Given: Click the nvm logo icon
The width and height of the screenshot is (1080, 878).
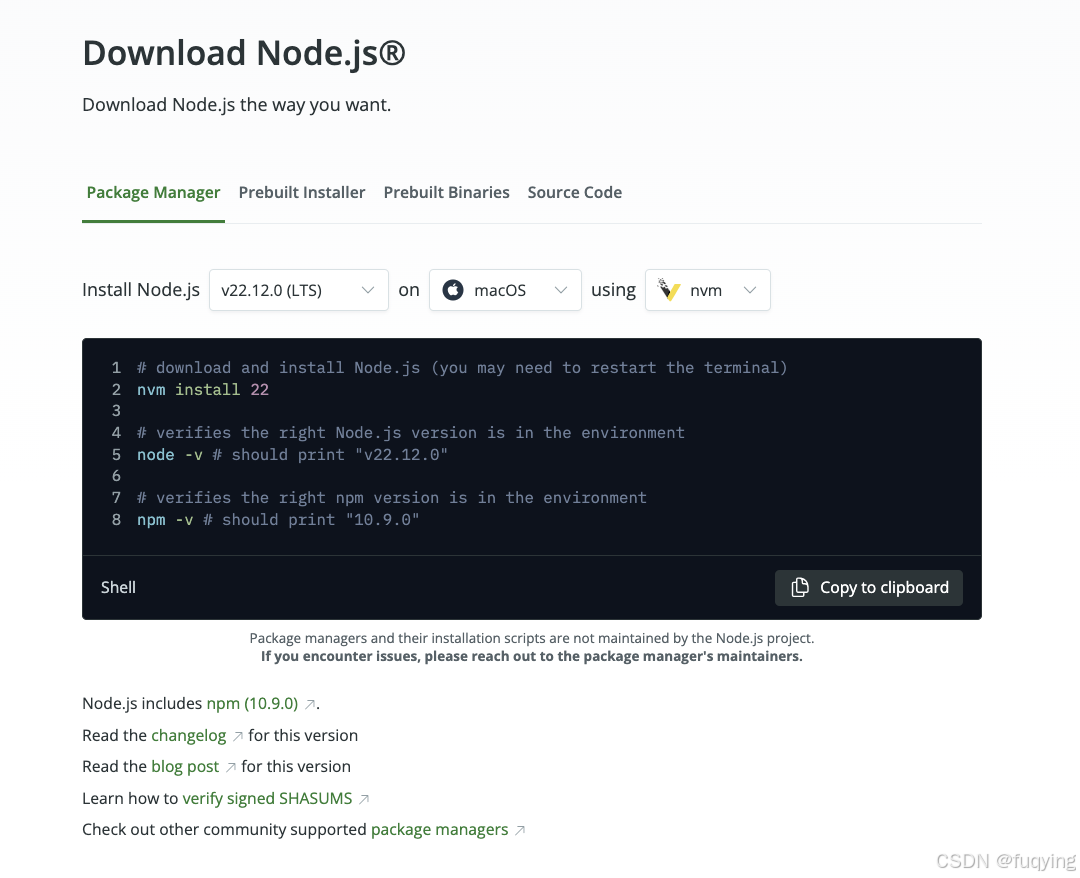Looking at the screenshot, I should coord(668,290).
